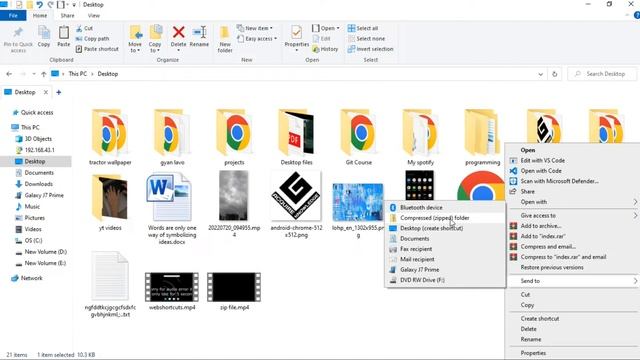
Task: Select the My spotify folder
Action: pos(420,137)
